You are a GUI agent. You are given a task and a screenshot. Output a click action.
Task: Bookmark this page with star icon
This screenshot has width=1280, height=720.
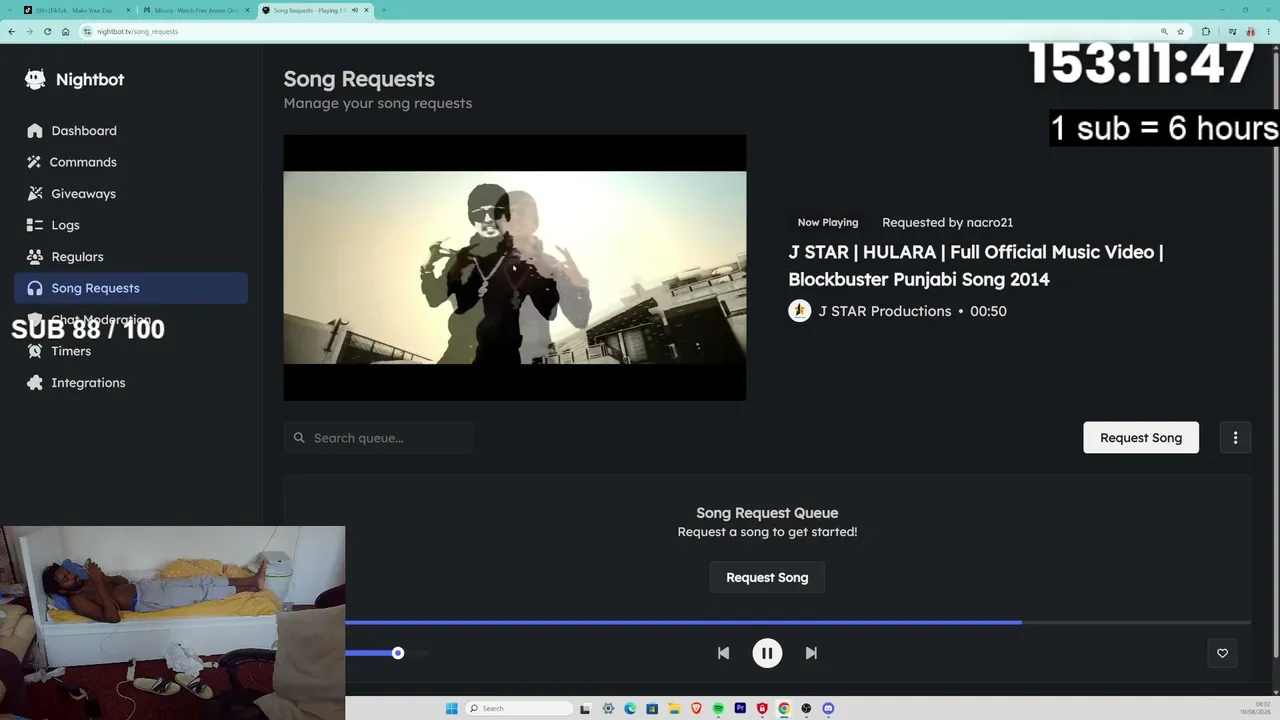point(1180,31)
